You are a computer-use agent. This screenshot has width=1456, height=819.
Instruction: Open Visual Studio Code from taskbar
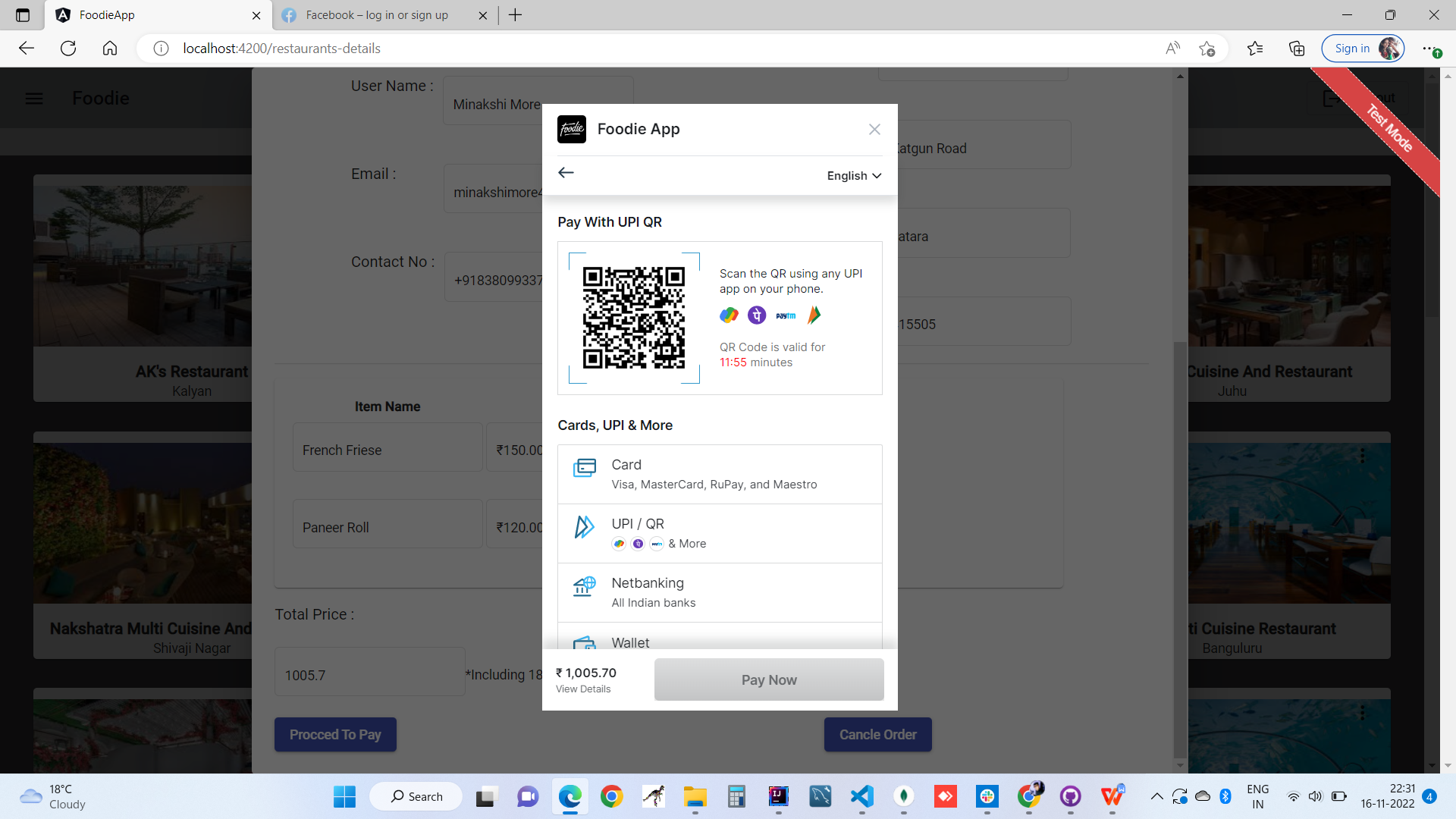pyautogui.click(x=861, y=796)
